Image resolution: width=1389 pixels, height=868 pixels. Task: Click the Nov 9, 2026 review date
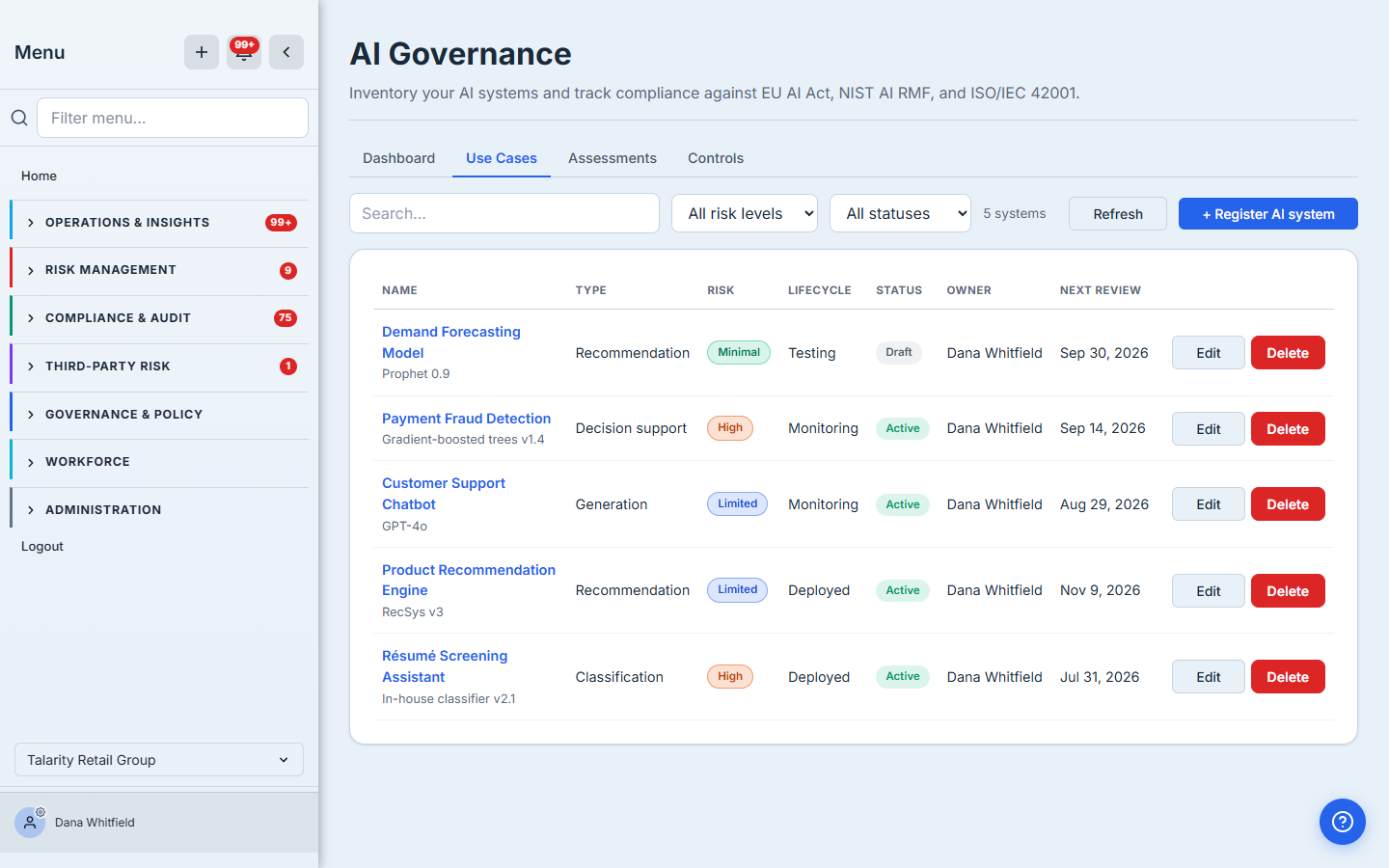[x=1101, y=590]
